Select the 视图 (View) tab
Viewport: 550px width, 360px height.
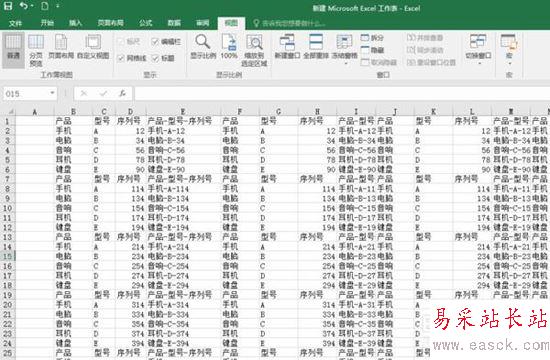[x=231, y=23]
